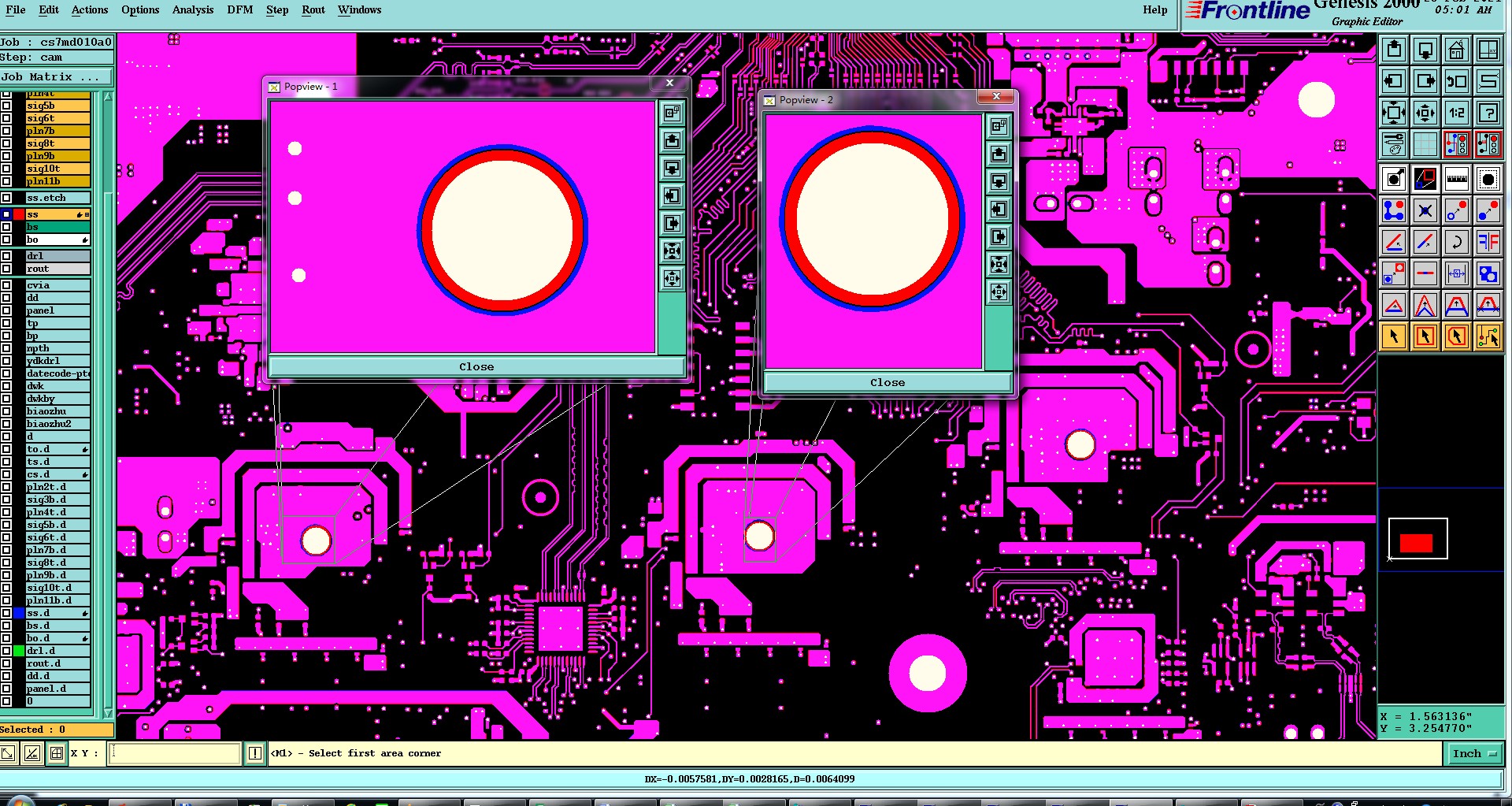1512x806 pixels.
Task: Click the 1:2 zoom scale icon
Action: pyautogui.click(x=1457, y=113)
